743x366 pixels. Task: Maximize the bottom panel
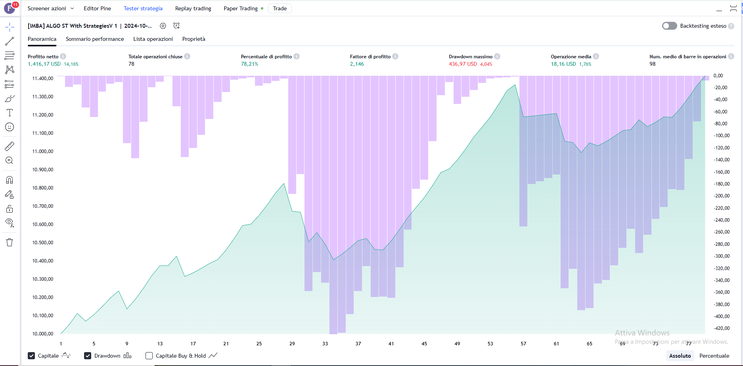pyautogui.click(x=734, y=8)
